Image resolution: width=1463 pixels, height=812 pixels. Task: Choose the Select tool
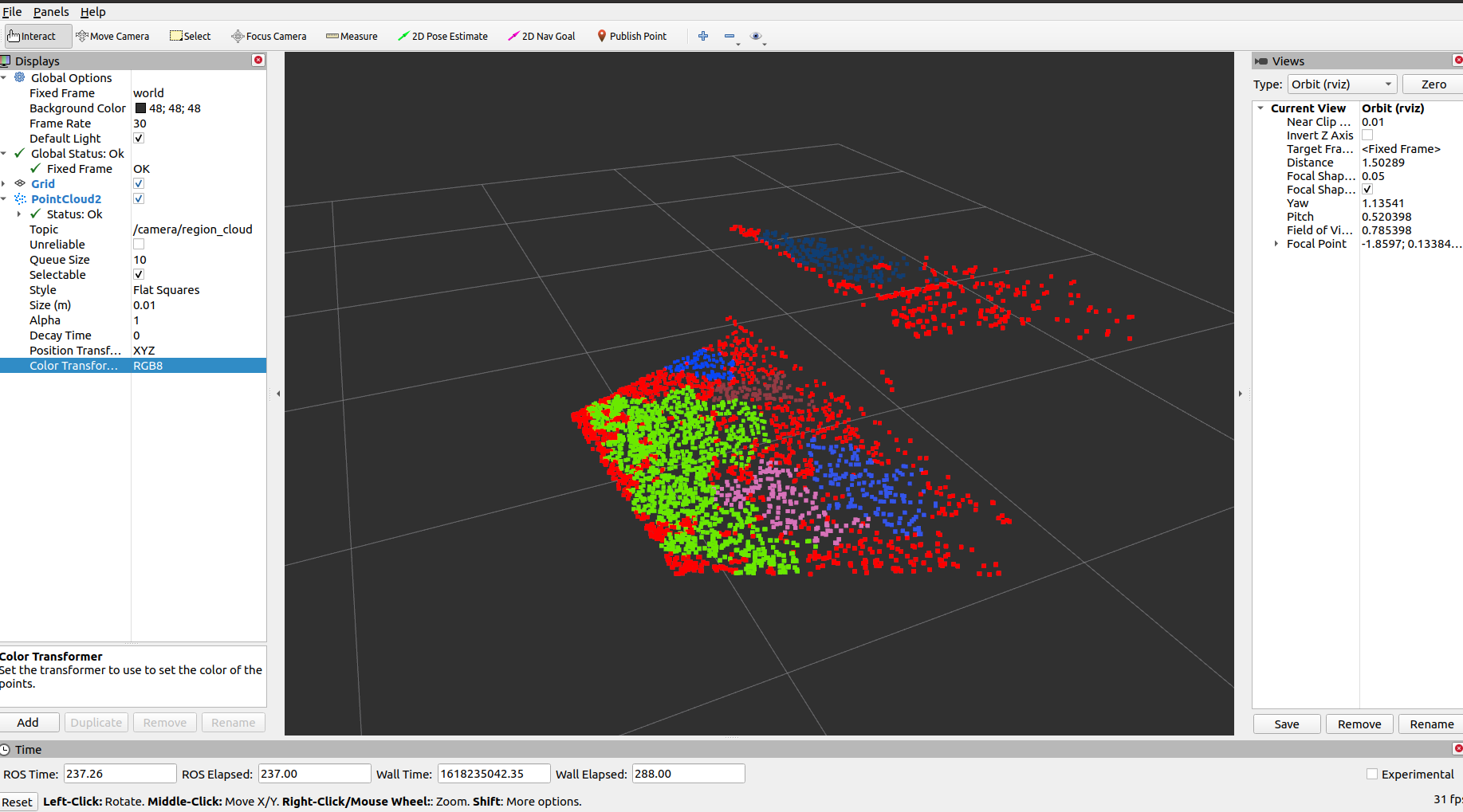point(190,36)
